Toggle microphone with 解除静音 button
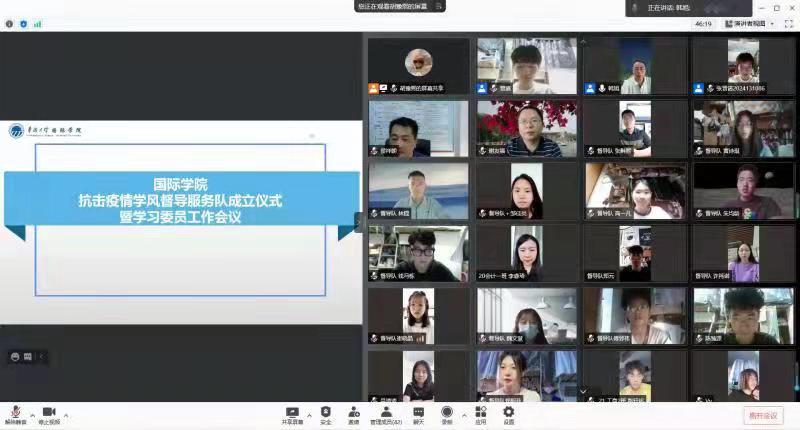The image size is (800, 430). (x=15, y=412)
